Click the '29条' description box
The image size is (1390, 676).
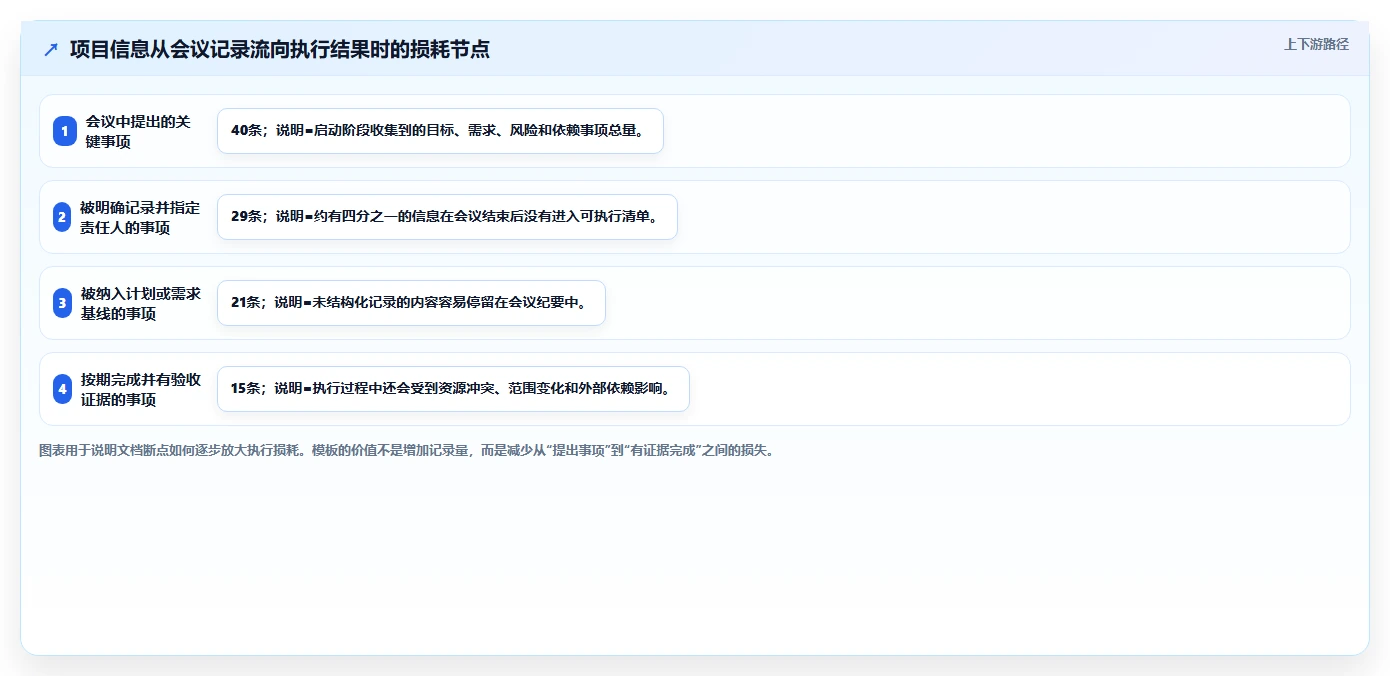point(447,217)
